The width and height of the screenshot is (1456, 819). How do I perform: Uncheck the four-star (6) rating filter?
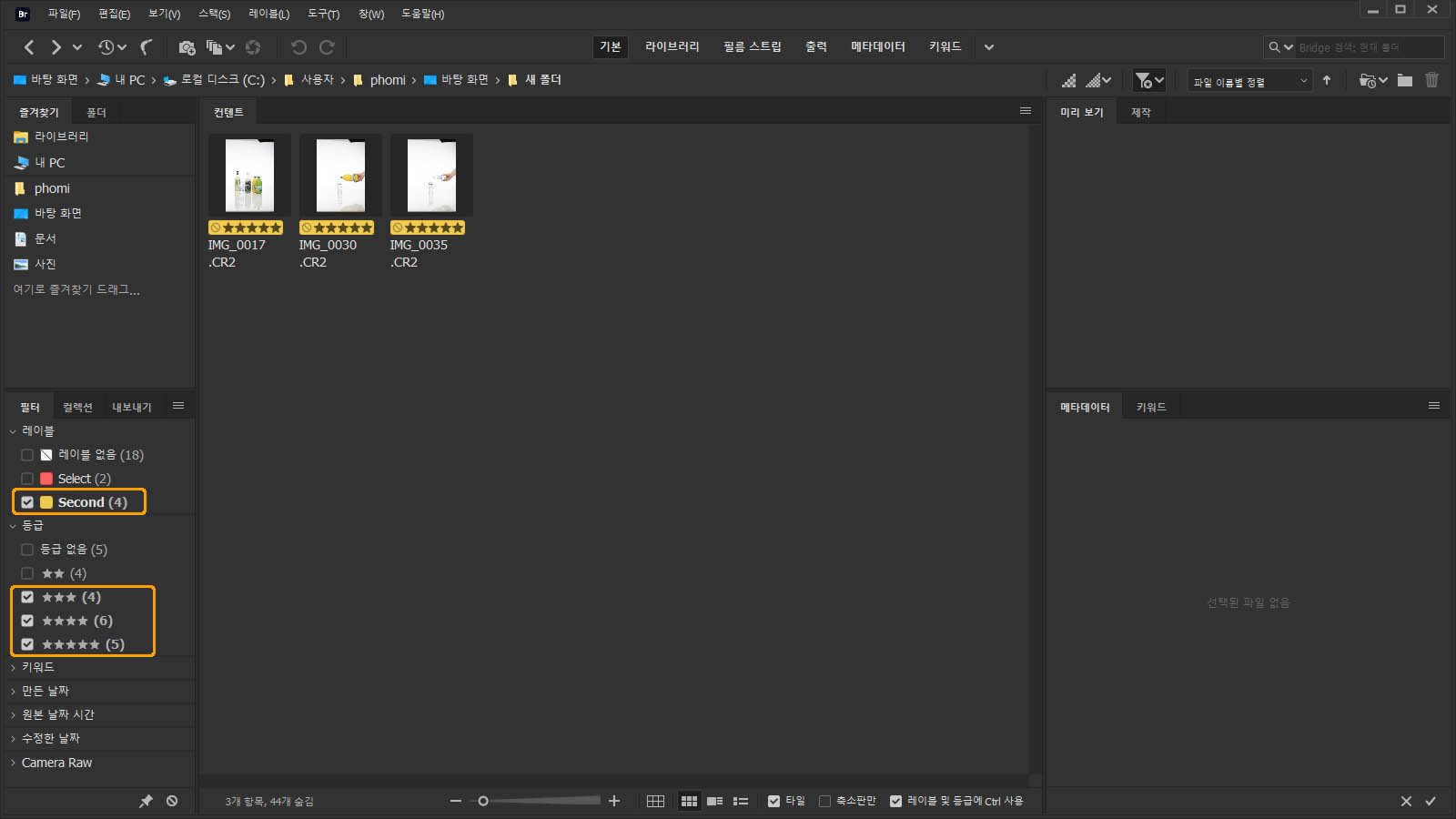27,621
